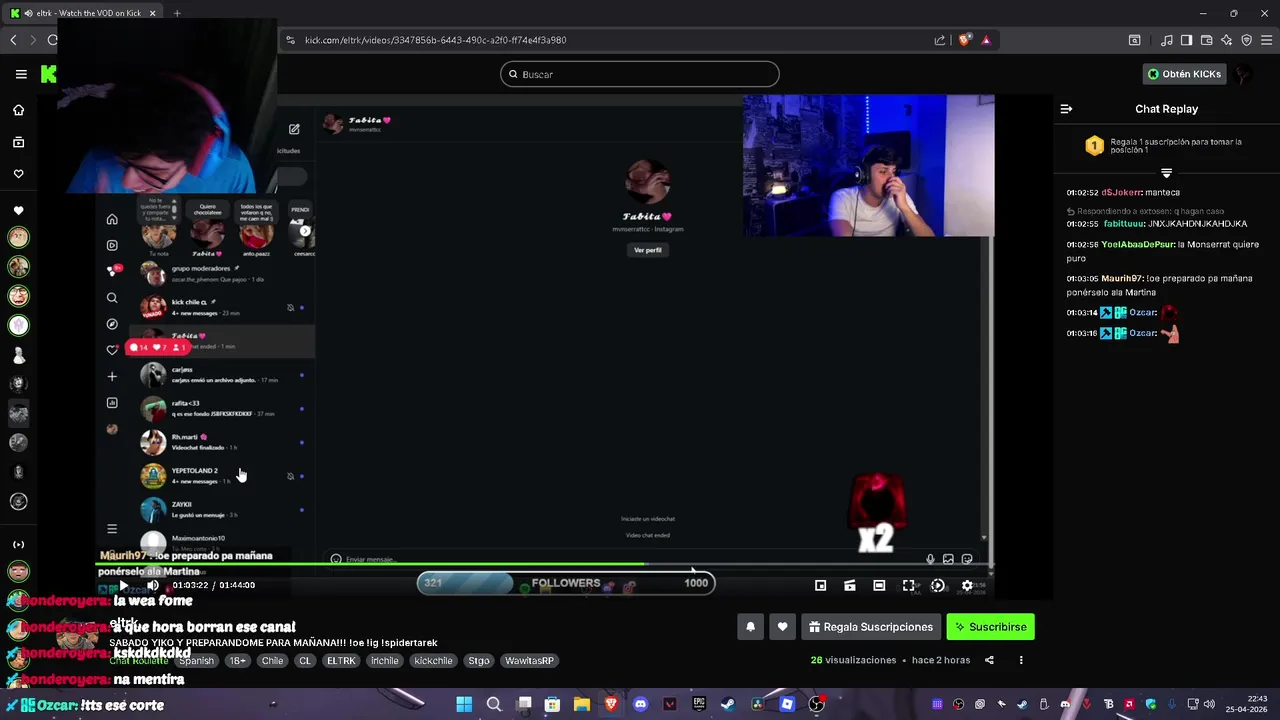Open playback speed menu in player
The height and width of the screenshot is (720, 1280).
tap(937, 585)
